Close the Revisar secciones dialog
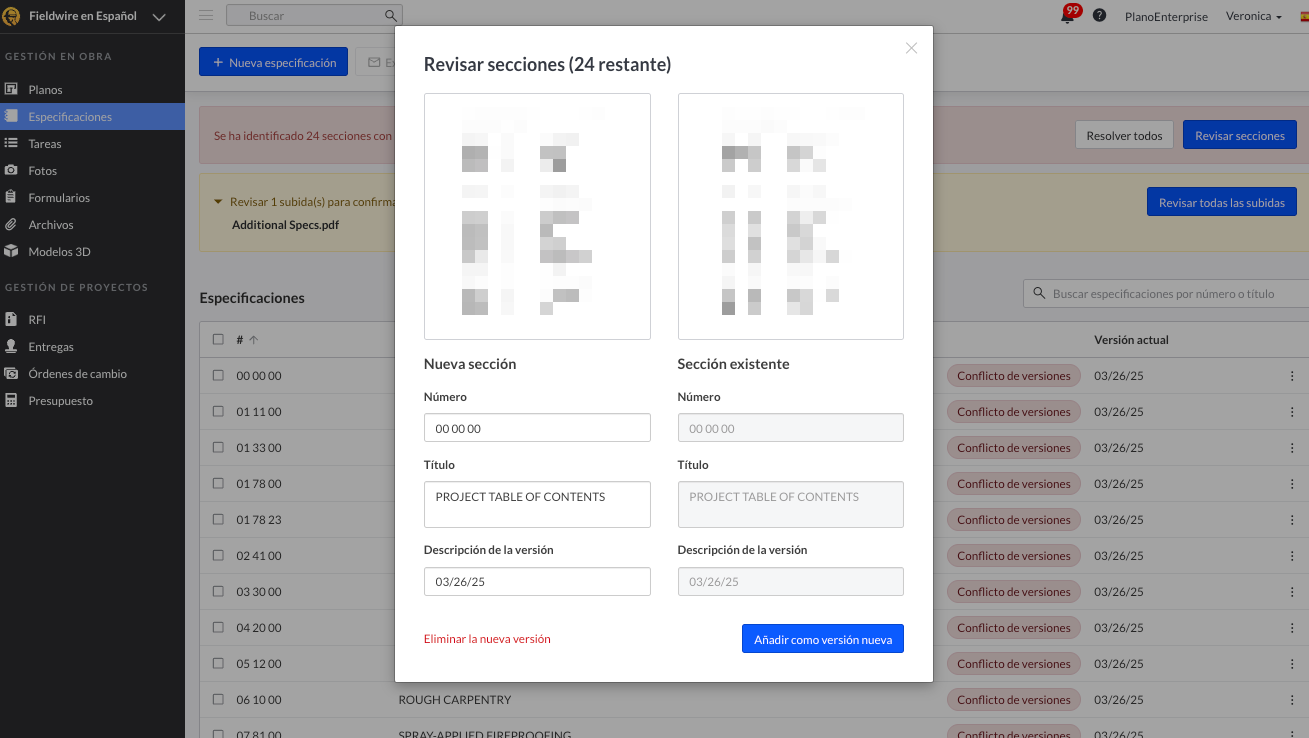 (911, 48)
